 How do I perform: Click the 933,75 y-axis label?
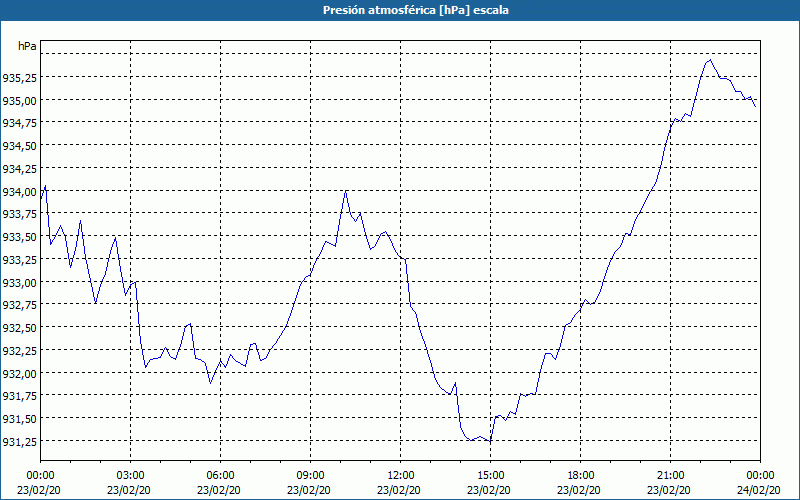(x=19, y=214)
